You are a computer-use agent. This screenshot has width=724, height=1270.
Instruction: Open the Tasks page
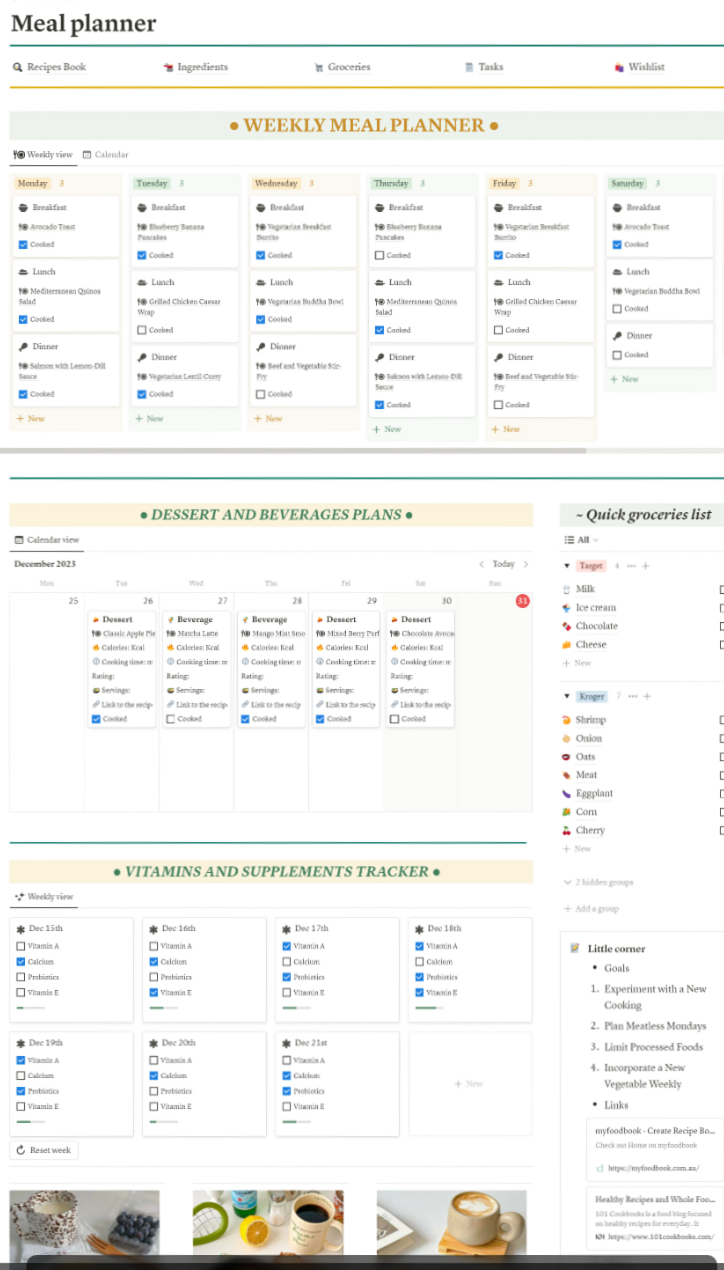[x=489, y=67]
